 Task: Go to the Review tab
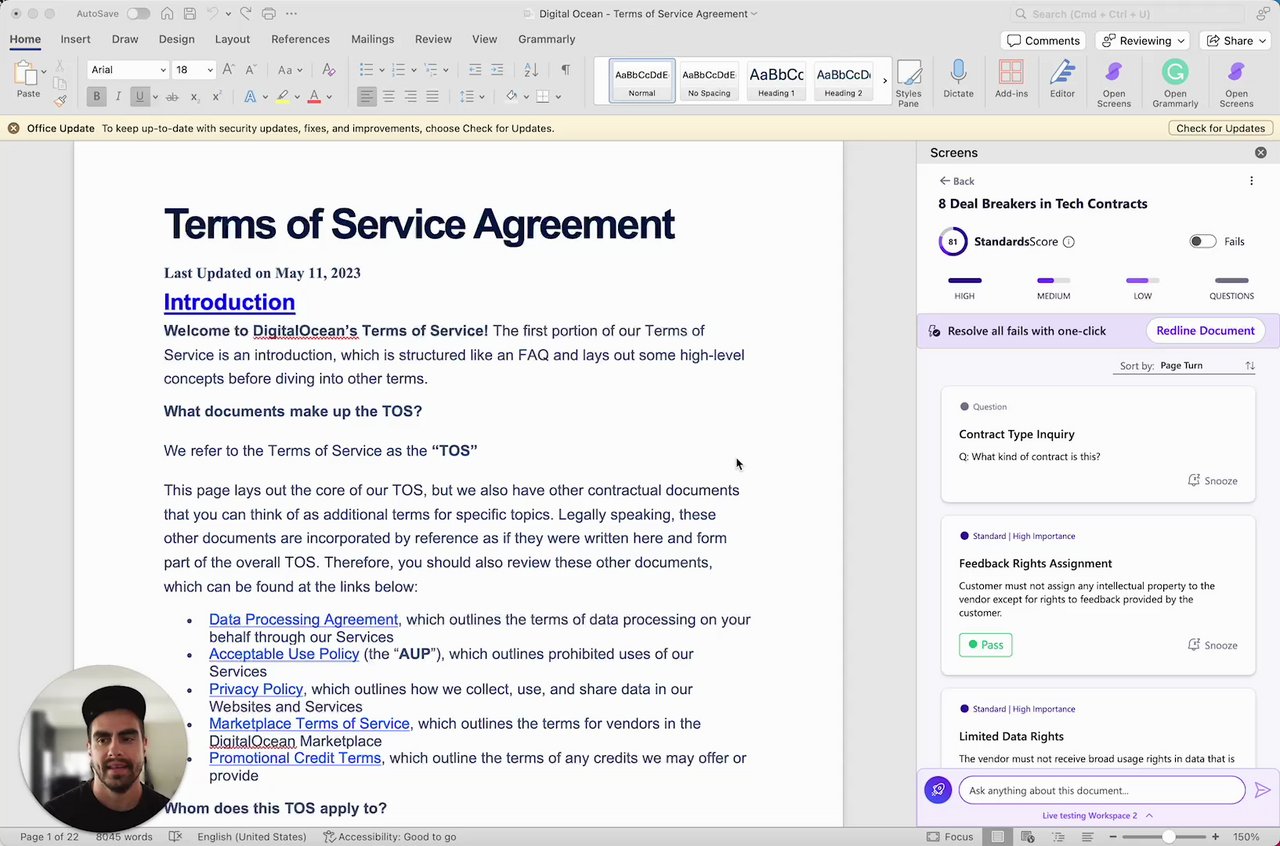tap(433, 39)
